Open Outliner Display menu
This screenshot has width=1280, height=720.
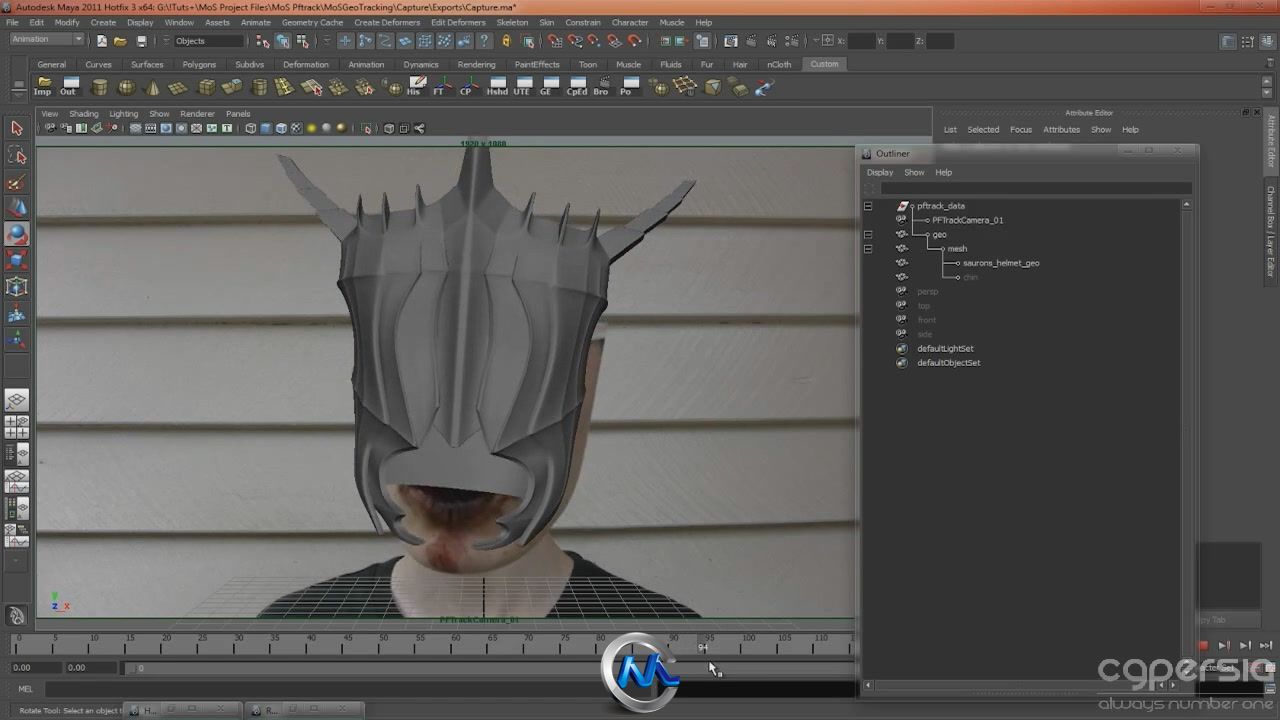(x=880, y=172)
